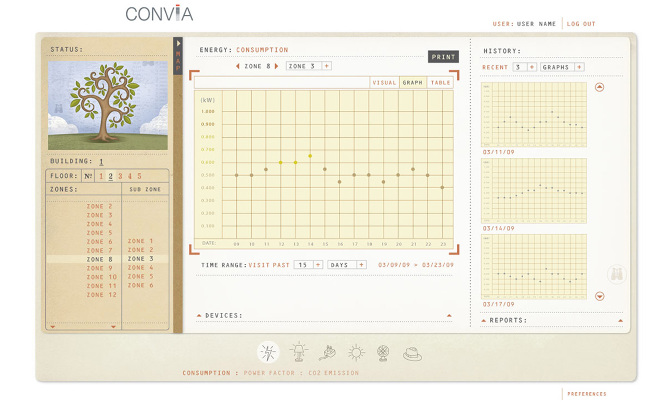Click the USER NAME text in header
670x414 pixels.
(536, 24)
